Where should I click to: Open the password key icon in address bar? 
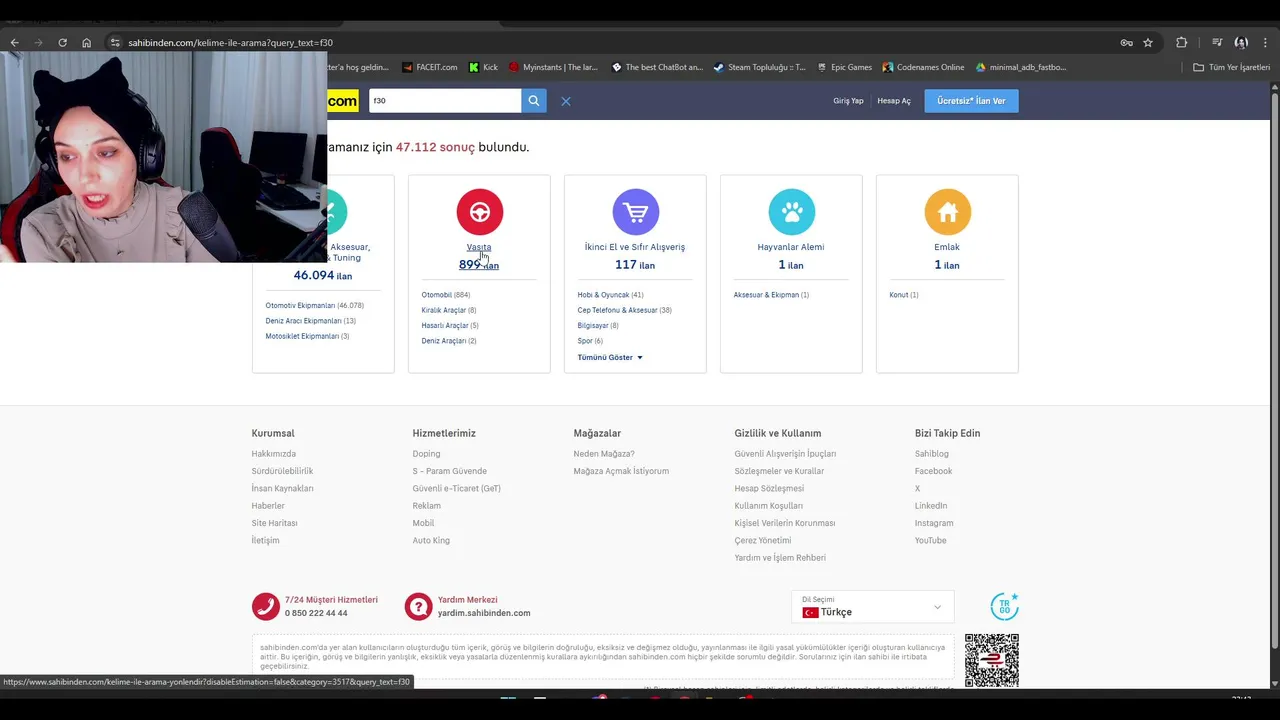pyautogui.click(x=1126, y=43)
